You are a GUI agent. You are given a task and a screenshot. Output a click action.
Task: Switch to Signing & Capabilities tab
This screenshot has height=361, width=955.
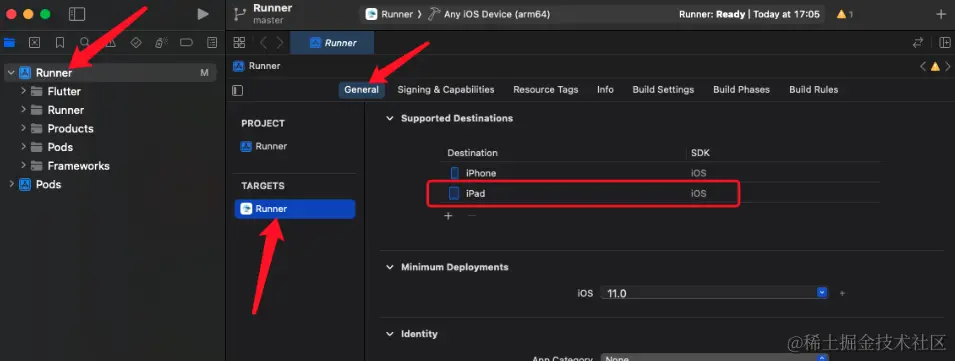(x=446, y=89)
